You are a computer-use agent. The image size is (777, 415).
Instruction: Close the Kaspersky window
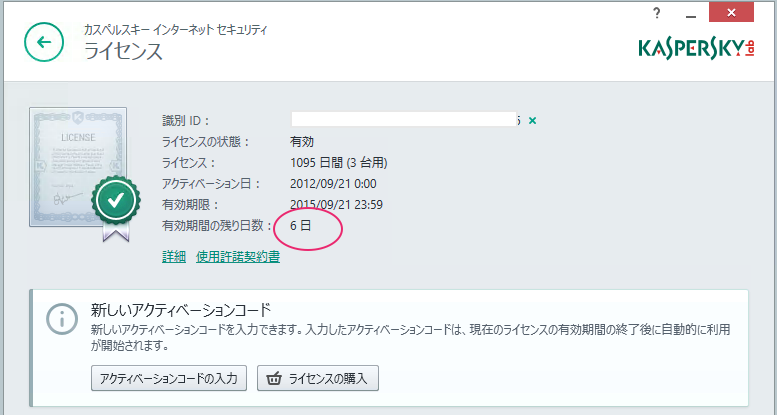[731, 12]
